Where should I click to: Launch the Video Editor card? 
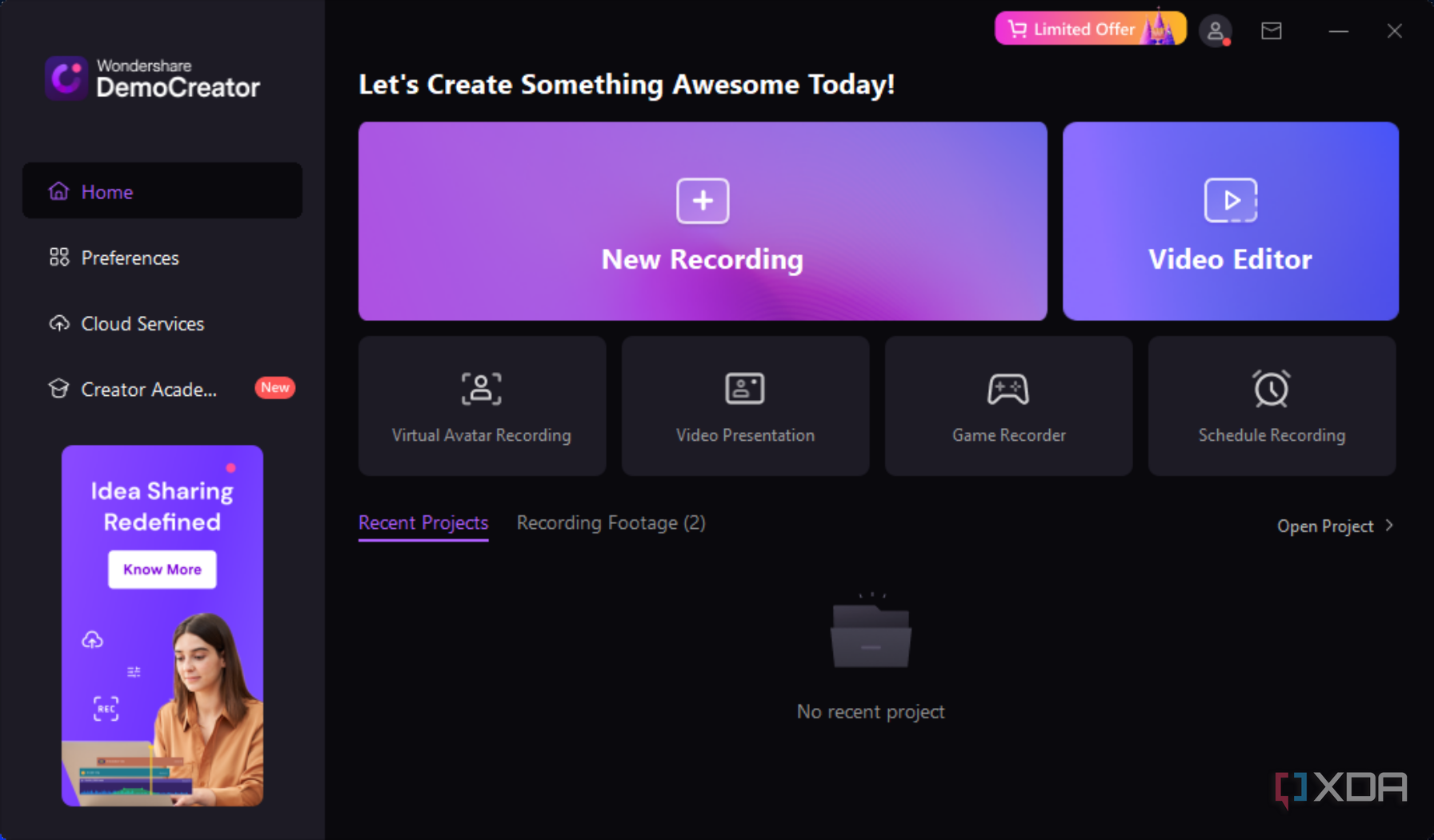(1231, 222)
